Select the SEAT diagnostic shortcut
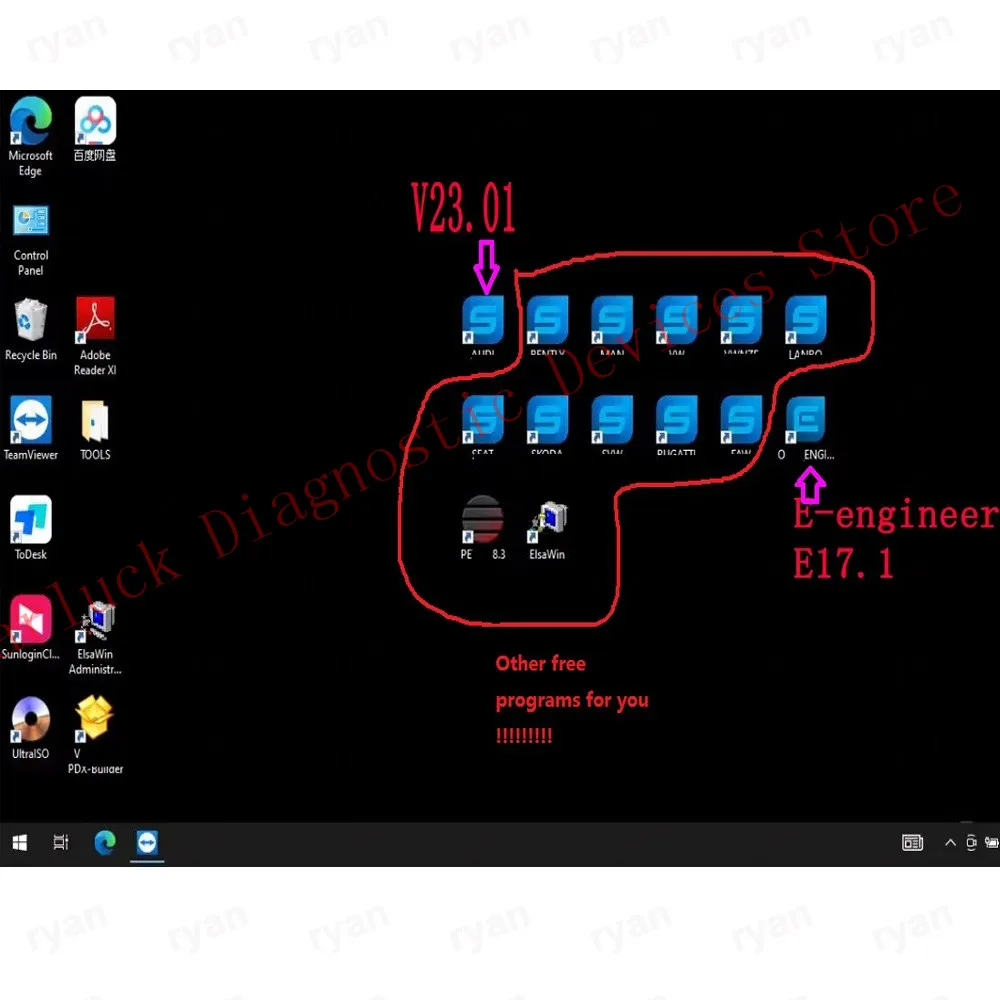Image resolution: width=1000 pixels, height=1000 pixels. click(x=483, y=425)
